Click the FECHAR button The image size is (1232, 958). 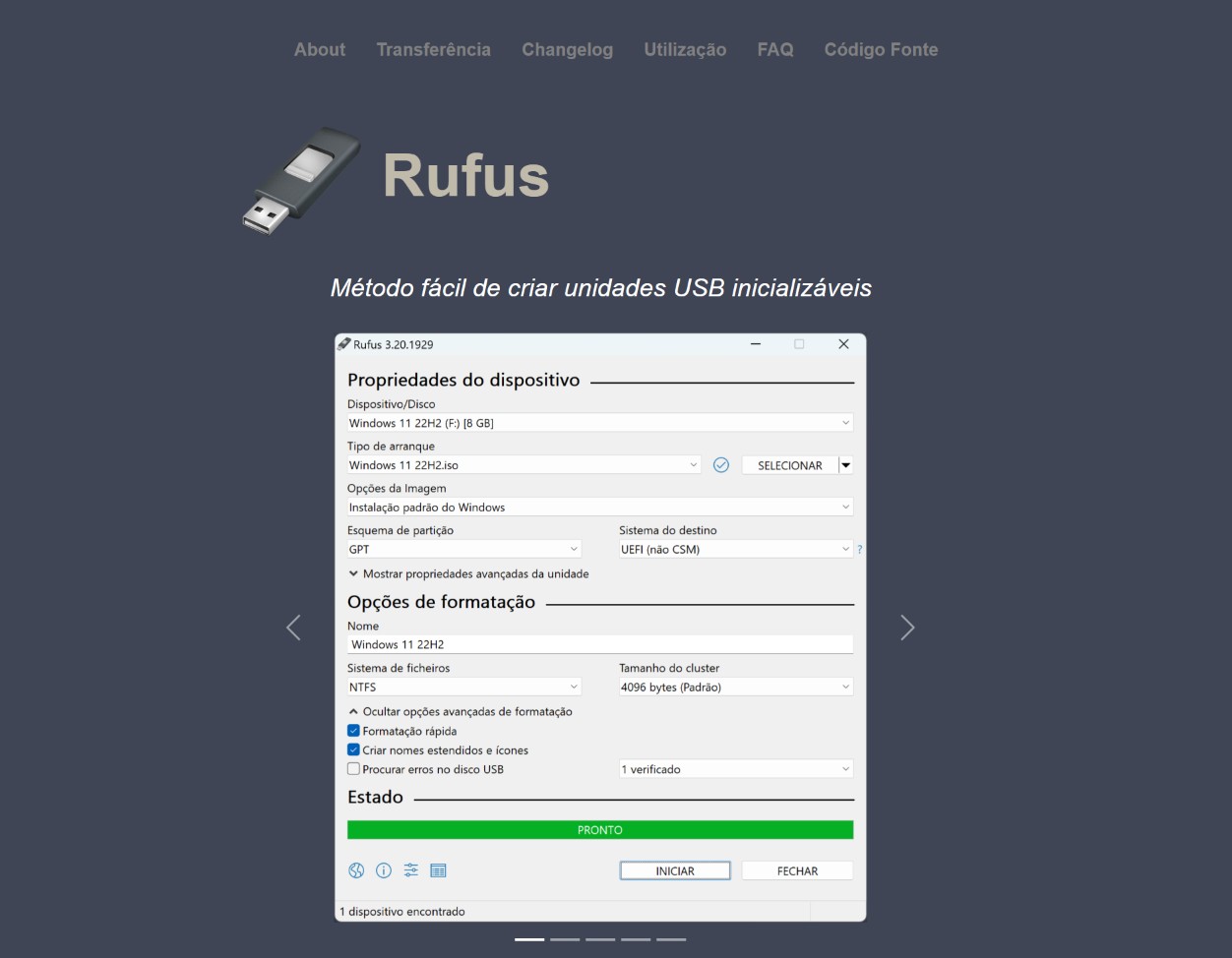click(x=797, y=870)
